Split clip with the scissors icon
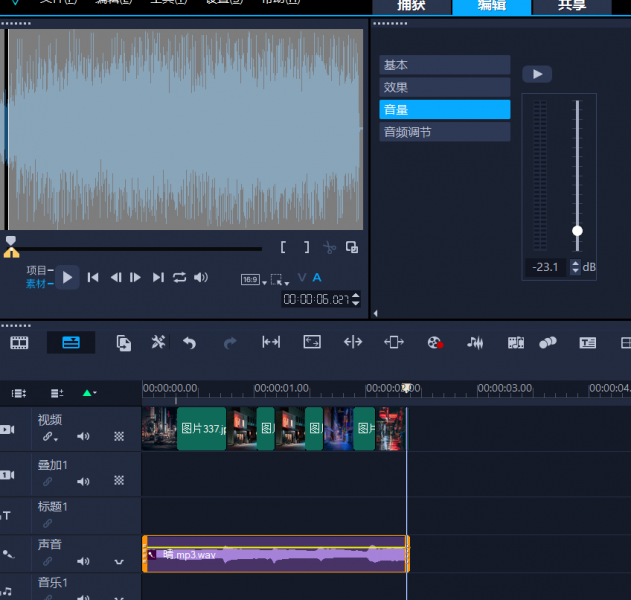This screenshot has height=600, width=631. point(329,247)
